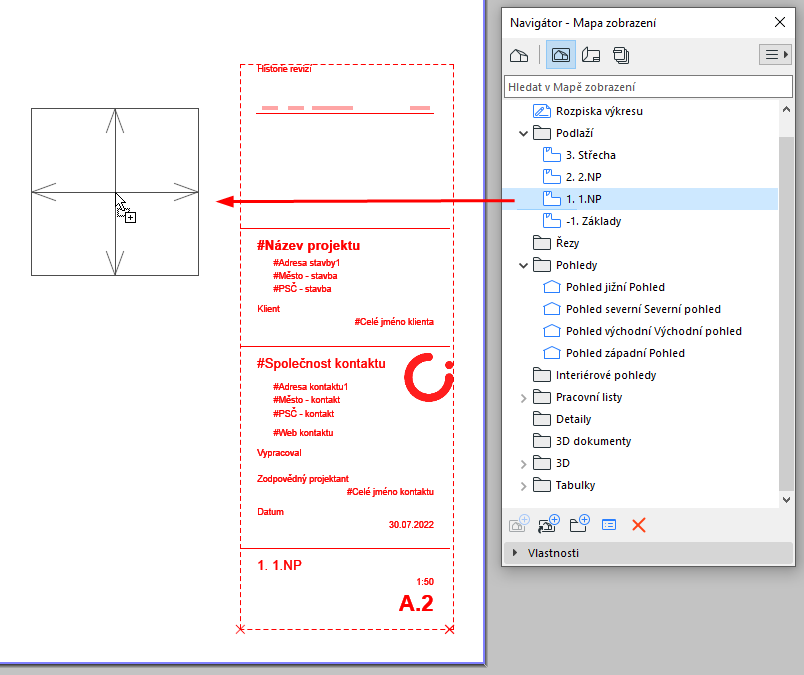The image size is (804, 675).
Task: Expand the Tabulky folder
Action: tap(523, 486)
